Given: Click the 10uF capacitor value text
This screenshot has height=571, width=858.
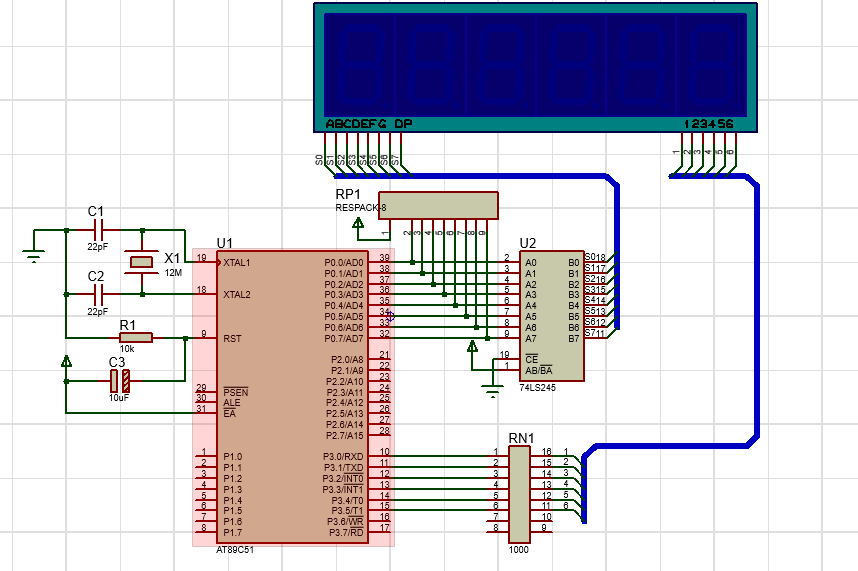Looking at the screenshot, I should (x=119, y=398).
